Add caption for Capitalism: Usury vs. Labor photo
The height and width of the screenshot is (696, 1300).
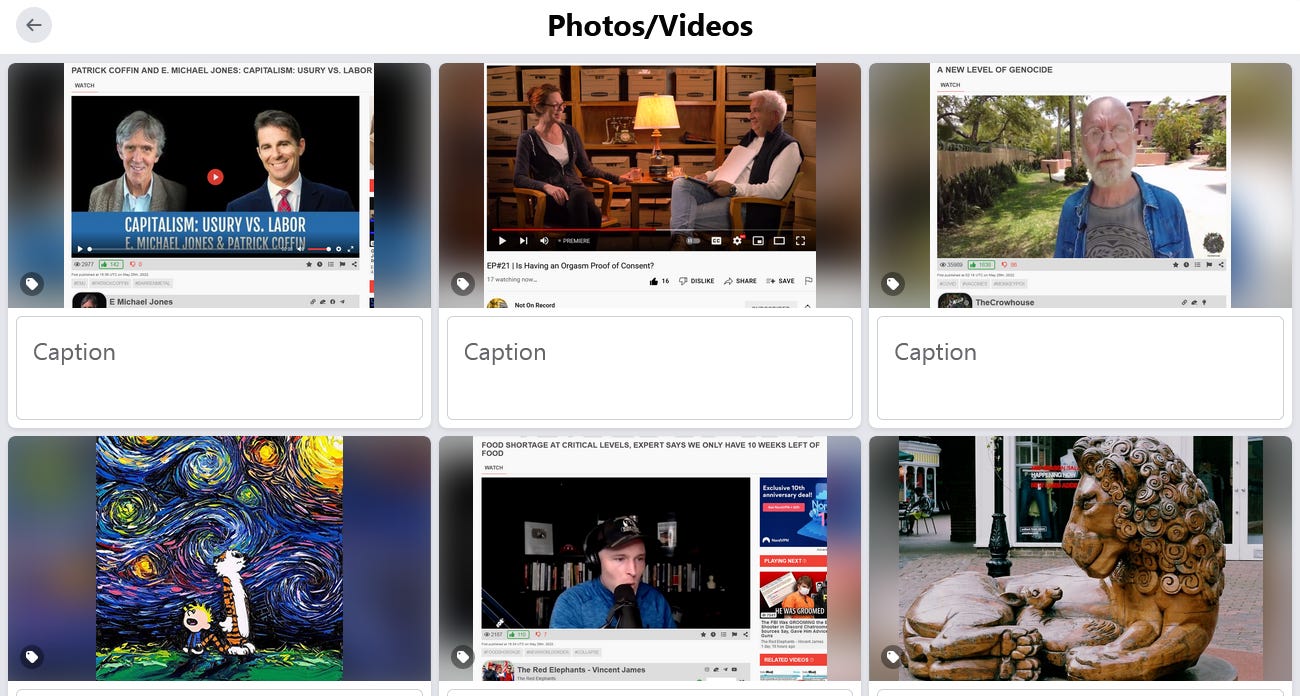coord(219,368)
